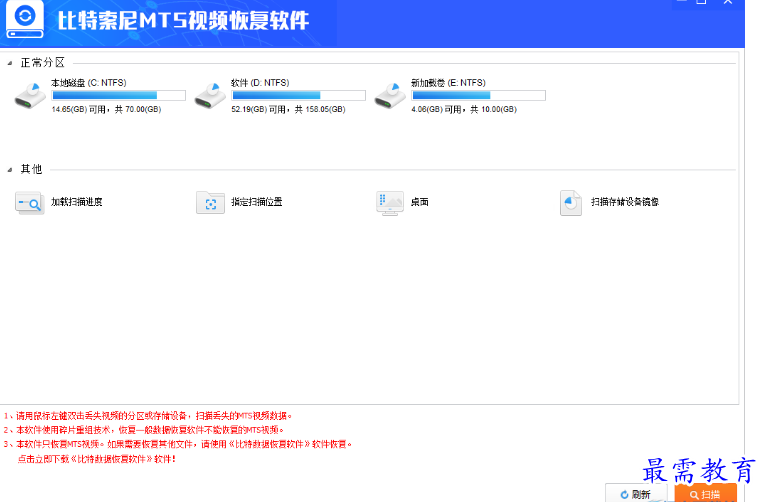The height and width of the screenshot is (502, 764).
Task: Click the 正常分区 section heading
Action: (x=42, y=63)
